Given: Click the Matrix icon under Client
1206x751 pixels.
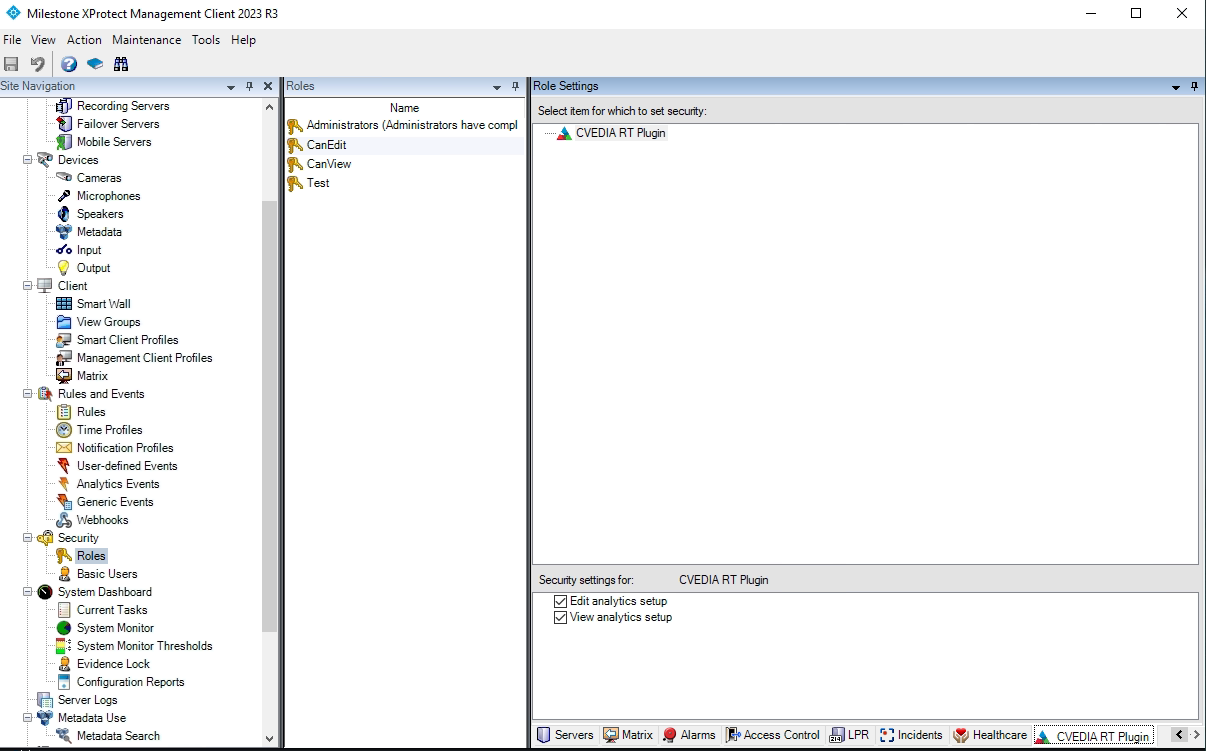Looking at the screenshot, I should click(64, 376).
